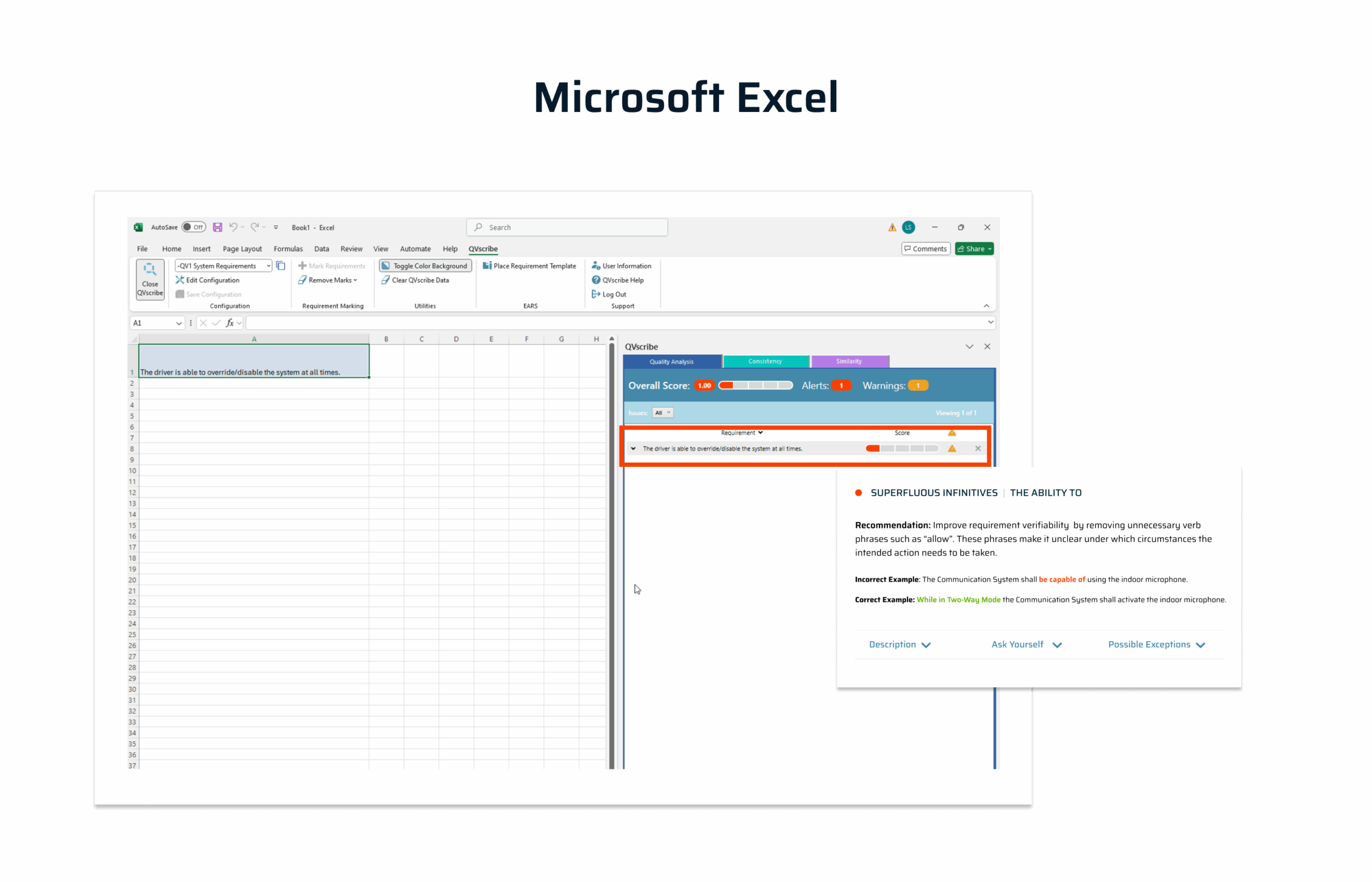Click the Alerts count badge
Image resolution: width=1372 pixels, height=882 pixels.
pyautogui.click(x=841, y=385)
